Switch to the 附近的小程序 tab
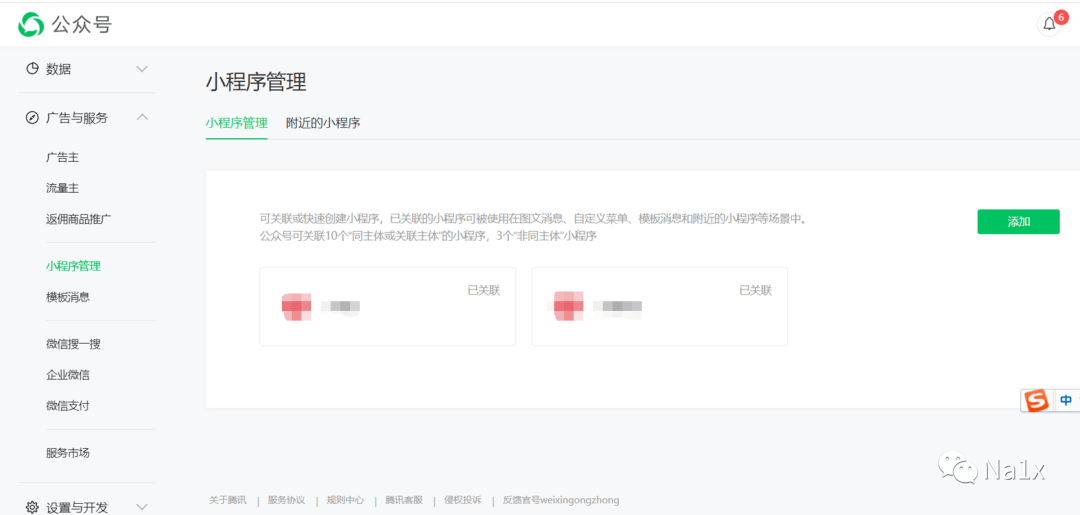 (x=322, y=123)
